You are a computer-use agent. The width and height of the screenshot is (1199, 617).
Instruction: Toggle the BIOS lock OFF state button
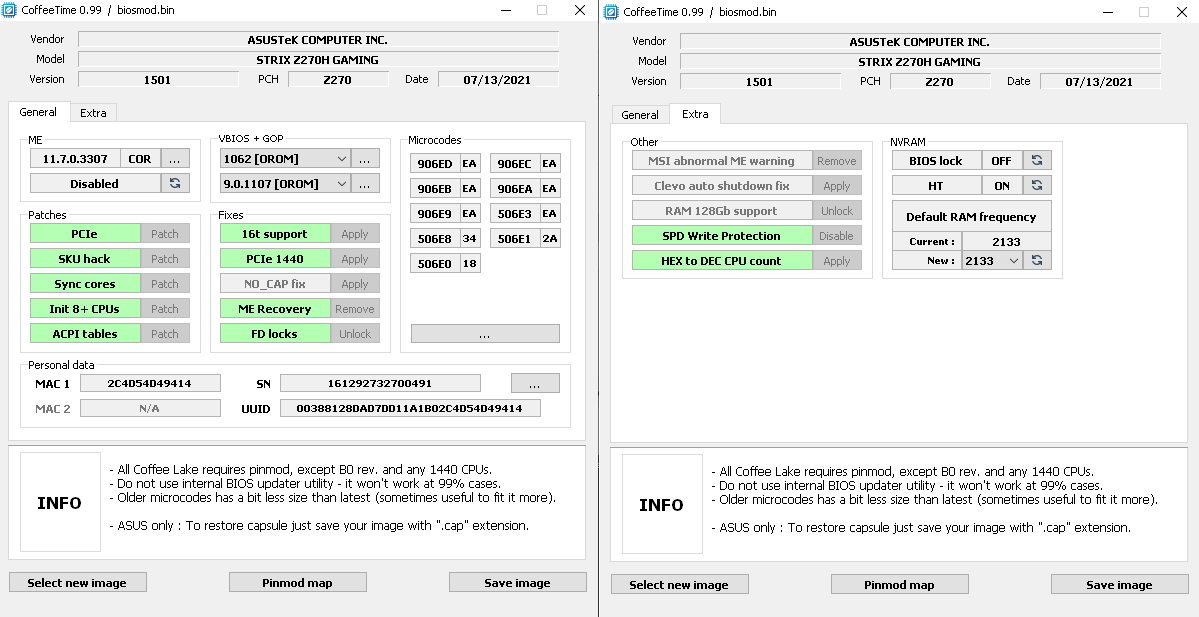point(1002,161)
